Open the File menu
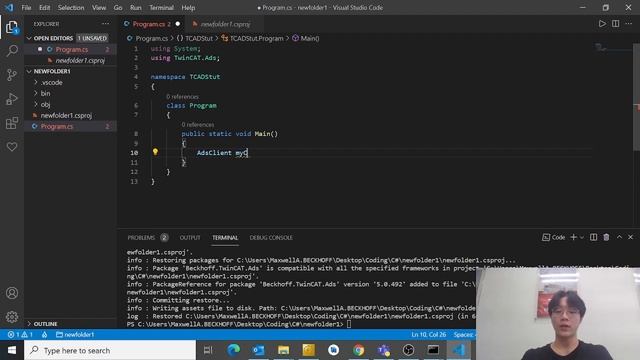Viewport: 640px width, 360px height. [x=26, y=7]
